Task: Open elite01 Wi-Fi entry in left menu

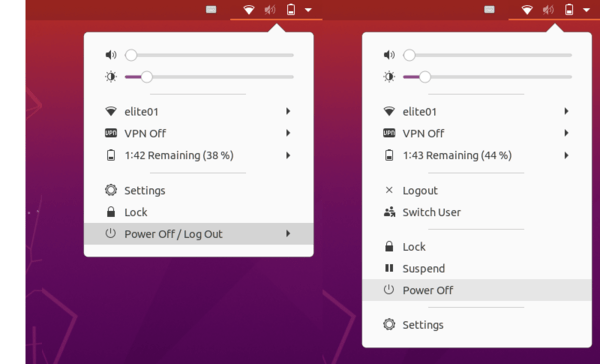Action: coord(199,111)
